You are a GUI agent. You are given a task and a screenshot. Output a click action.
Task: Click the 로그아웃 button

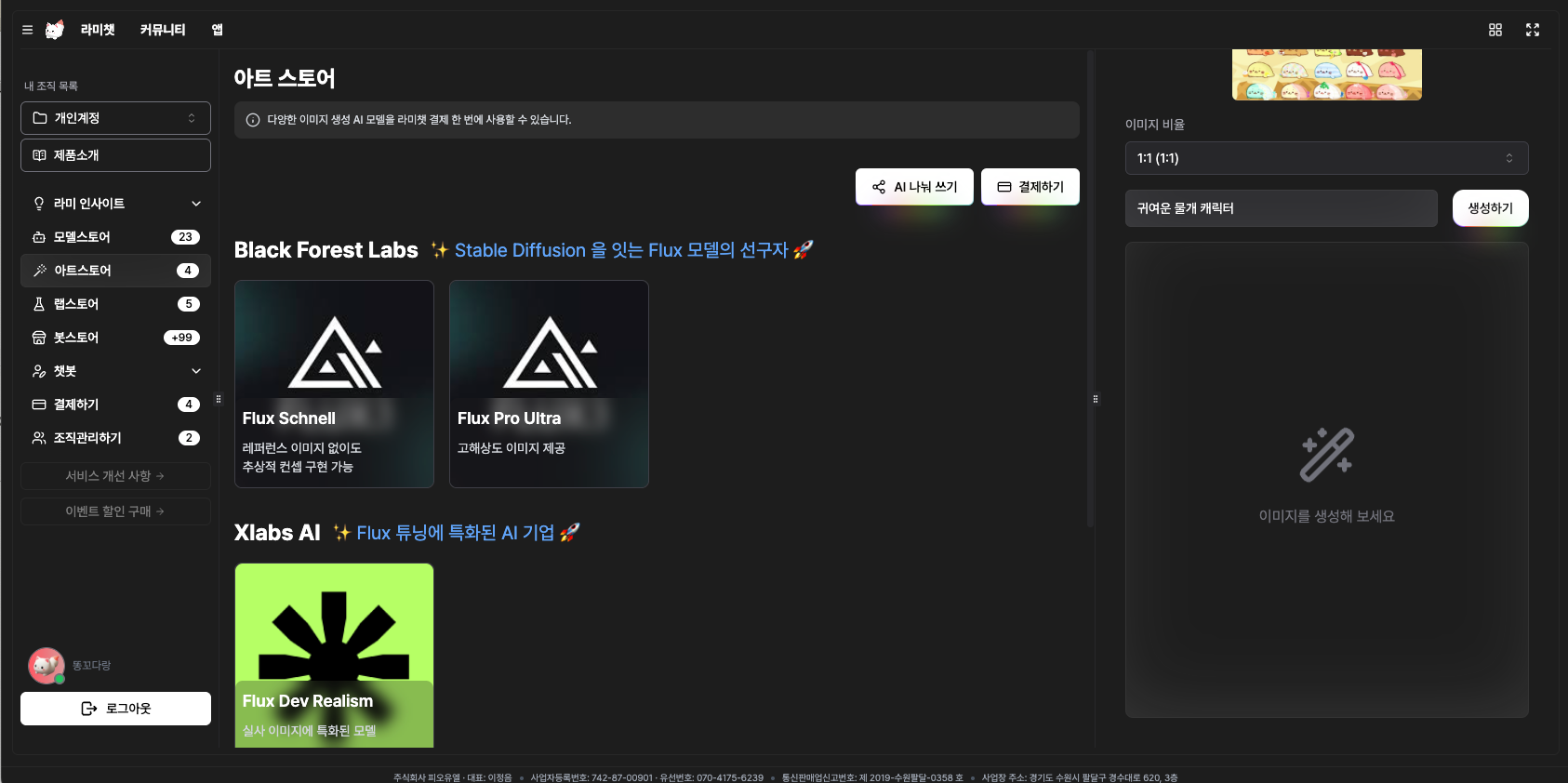115,709
